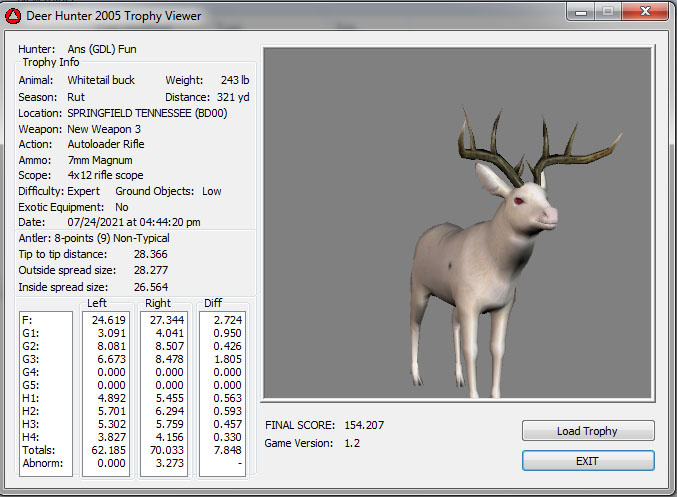Click the Left column header
Viewport: 677px width, 497px height.
pos(97,303)
